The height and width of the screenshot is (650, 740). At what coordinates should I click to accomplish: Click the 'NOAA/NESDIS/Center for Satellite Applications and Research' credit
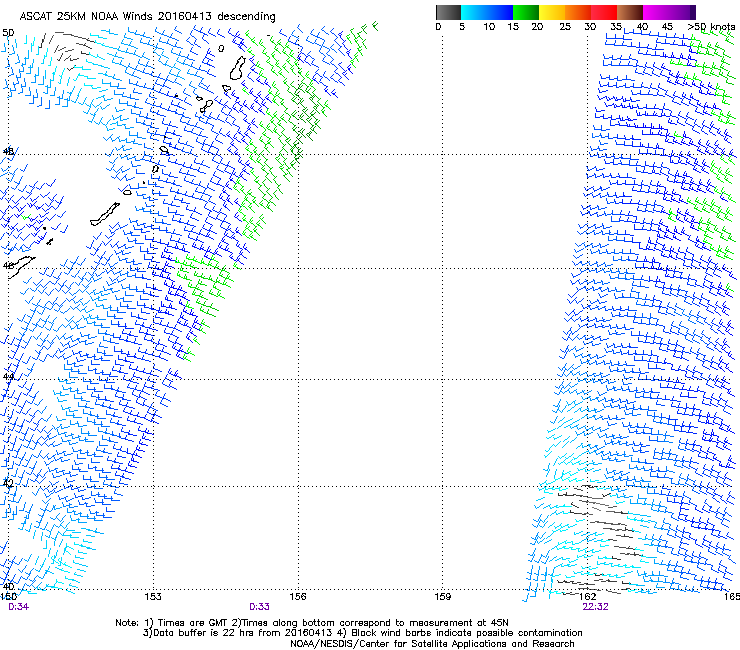coord(432,644)
